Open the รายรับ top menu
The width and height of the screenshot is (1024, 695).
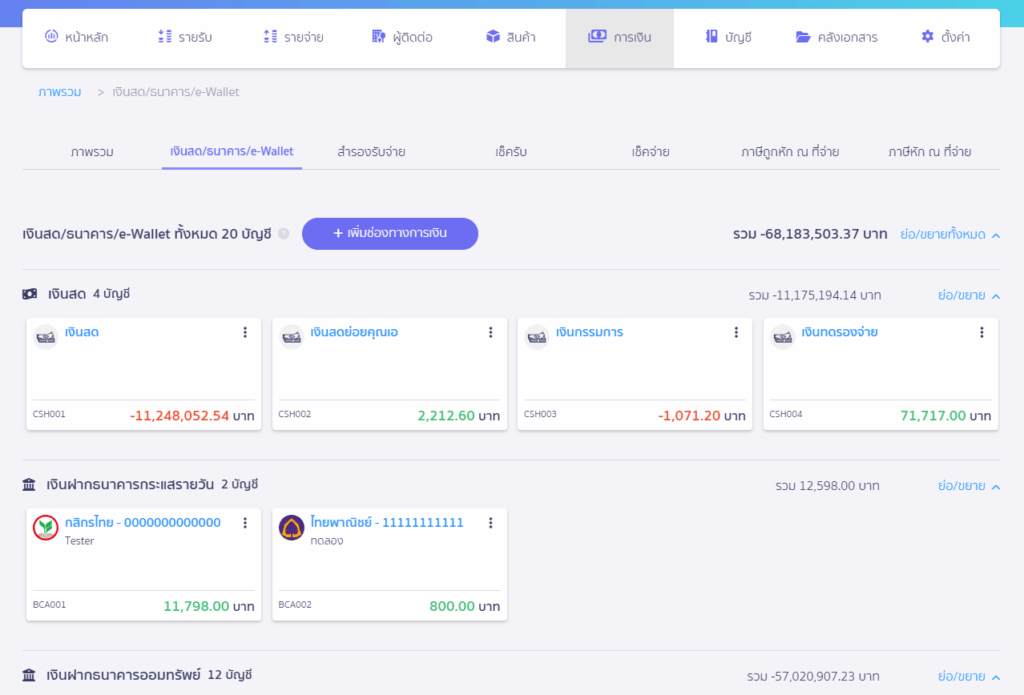click(185, 37)
